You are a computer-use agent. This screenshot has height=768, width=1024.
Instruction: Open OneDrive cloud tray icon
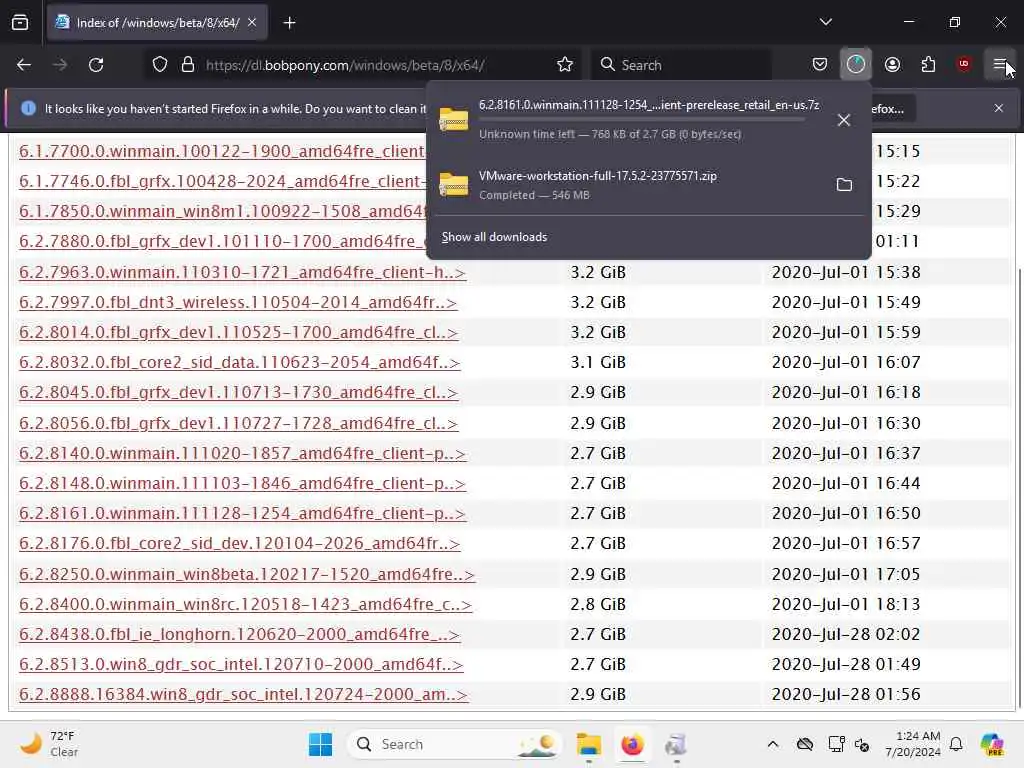(x=805, y=744)
